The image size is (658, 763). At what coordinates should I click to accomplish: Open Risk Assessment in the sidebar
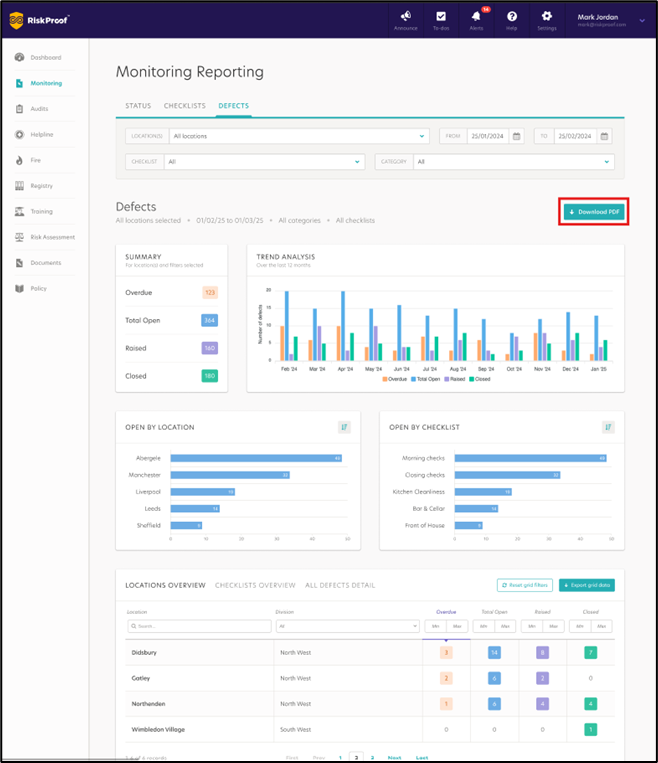click(52, 237)
